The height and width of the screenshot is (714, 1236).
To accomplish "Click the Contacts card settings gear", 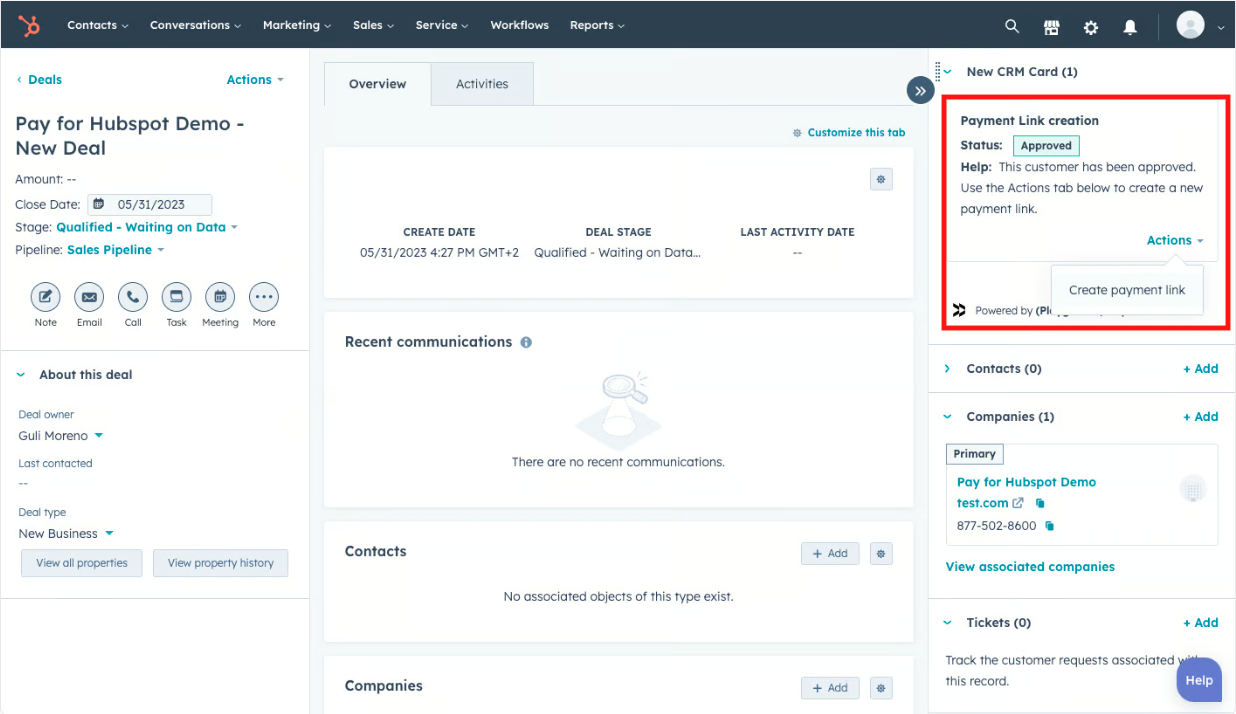I will click(880, 553).
